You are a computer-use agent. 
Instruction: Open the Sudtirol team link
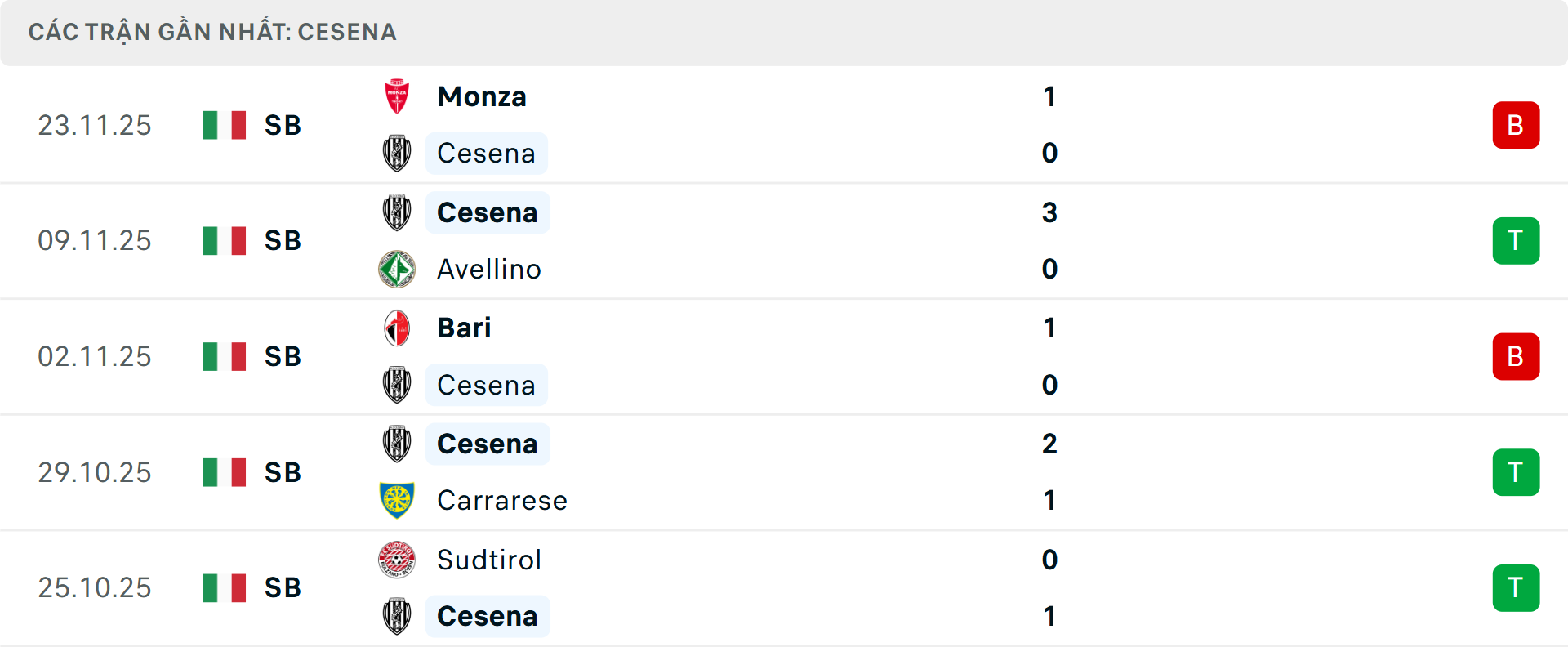coord(488,560)
